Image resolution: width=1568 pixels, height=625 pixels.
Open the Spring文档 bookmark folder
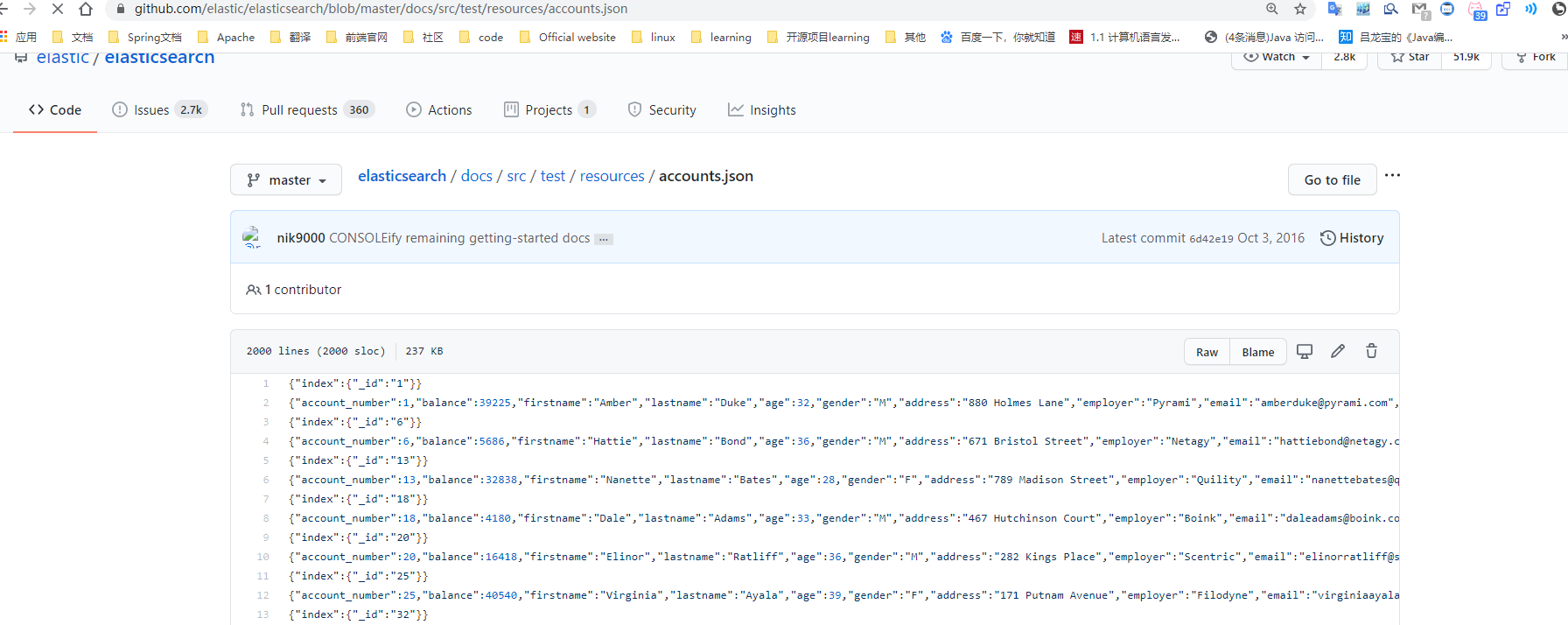(144, 37)
